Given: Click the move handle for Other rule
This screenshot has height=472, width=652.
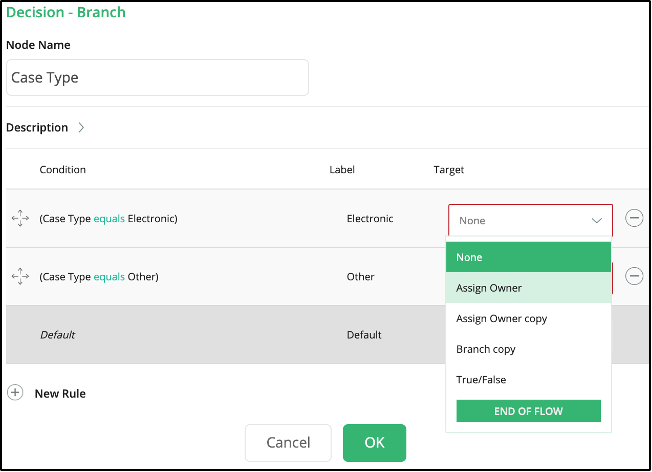Looking at the screenshot, I should (20, 277).
